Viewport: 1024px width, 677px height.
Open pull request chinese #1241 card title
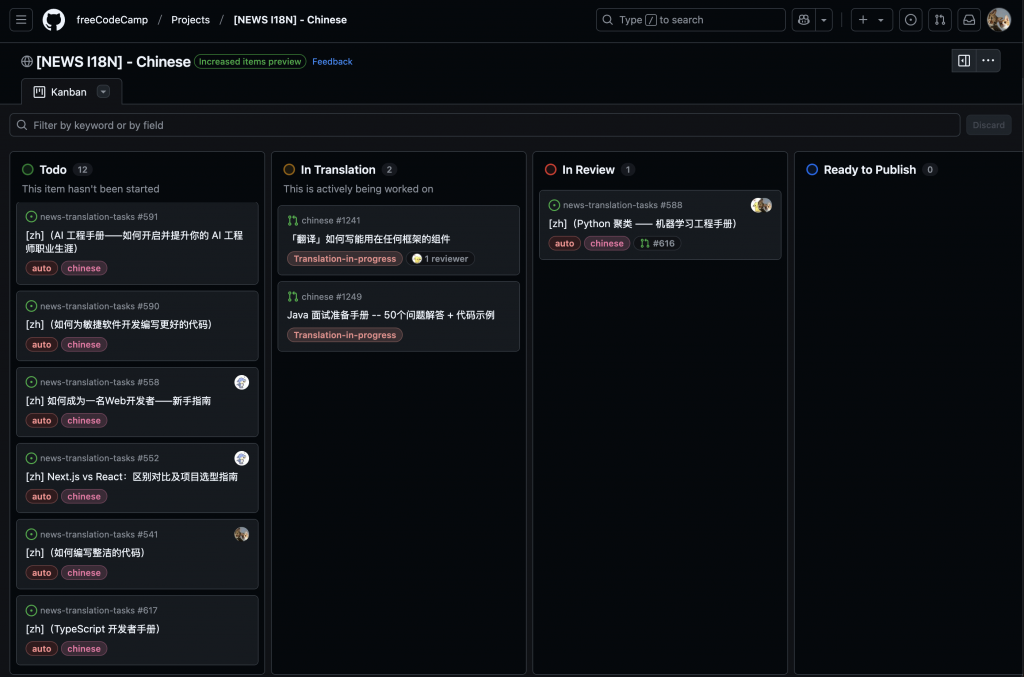pos(369,239)
